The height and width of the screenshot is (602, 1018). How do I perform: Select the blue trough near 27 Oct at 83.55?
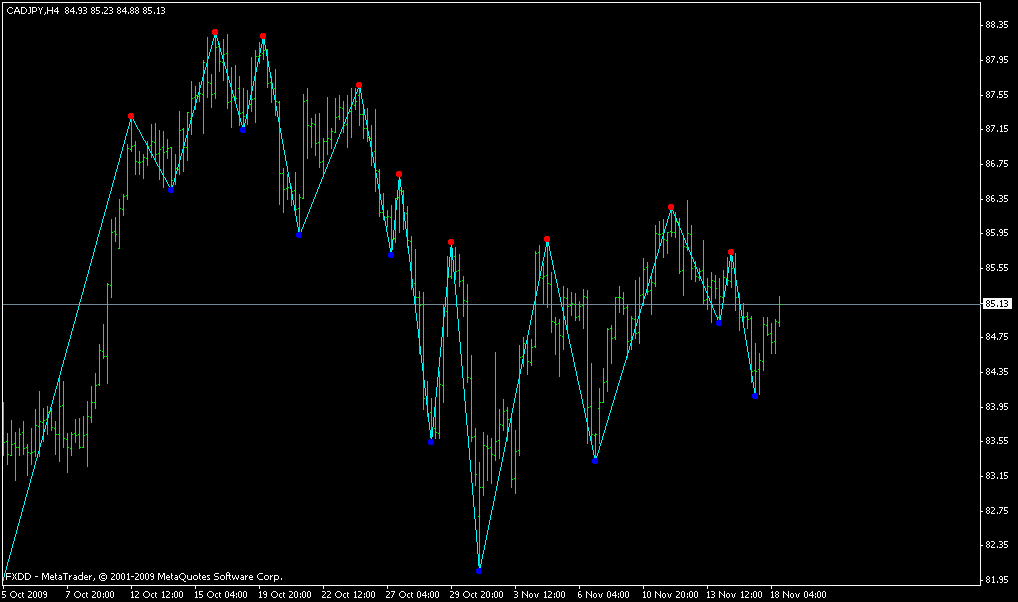click(431, 441)
